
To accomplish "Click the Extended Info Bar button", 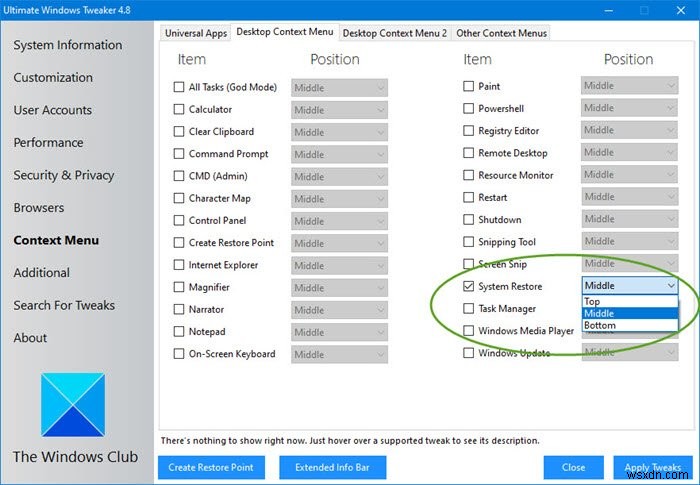I will point(333,468).
